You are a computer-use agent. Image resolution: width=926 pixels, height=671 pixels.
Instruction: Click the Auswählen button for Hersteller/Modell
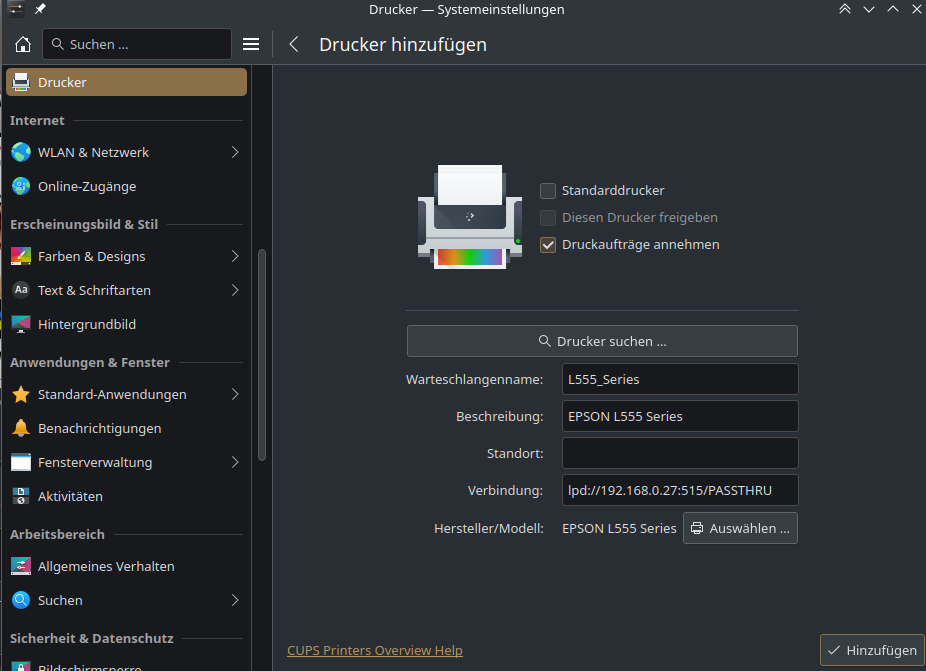740,528
